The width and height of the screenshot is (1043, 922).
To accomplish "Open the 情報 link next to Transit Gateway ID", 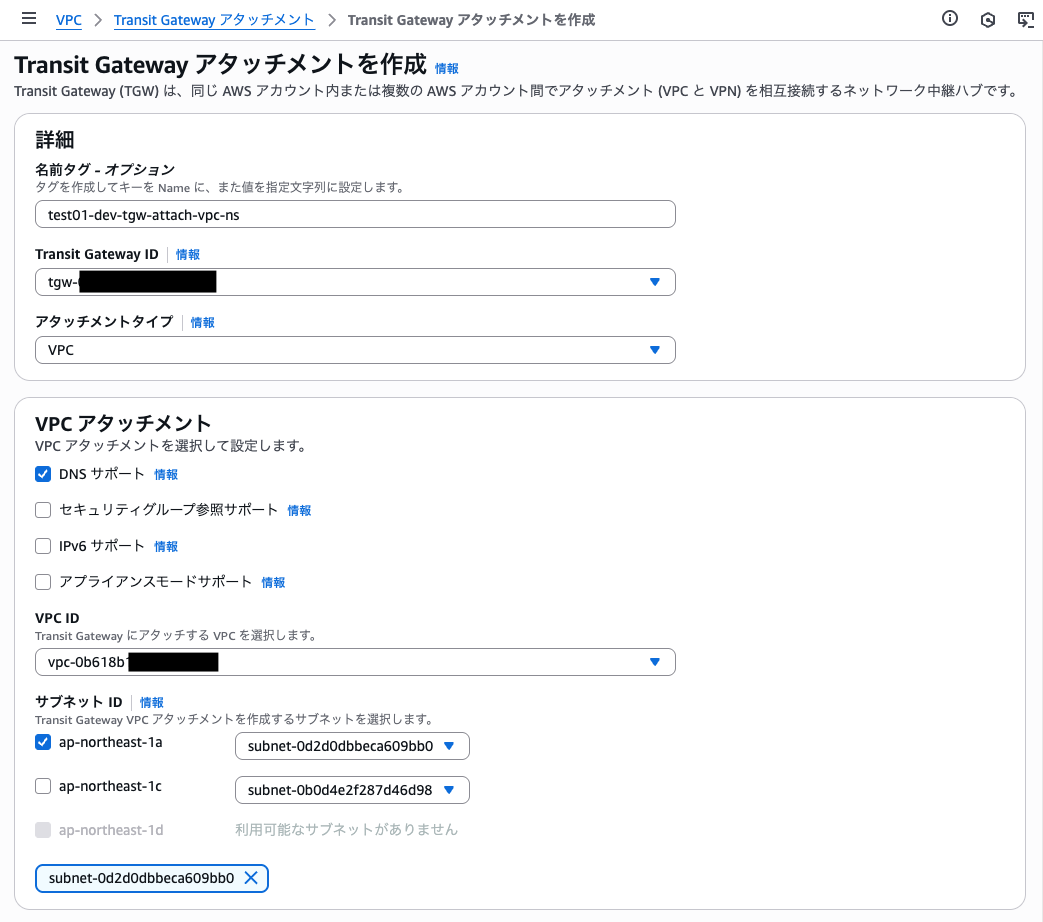I will tap(187, 254).
